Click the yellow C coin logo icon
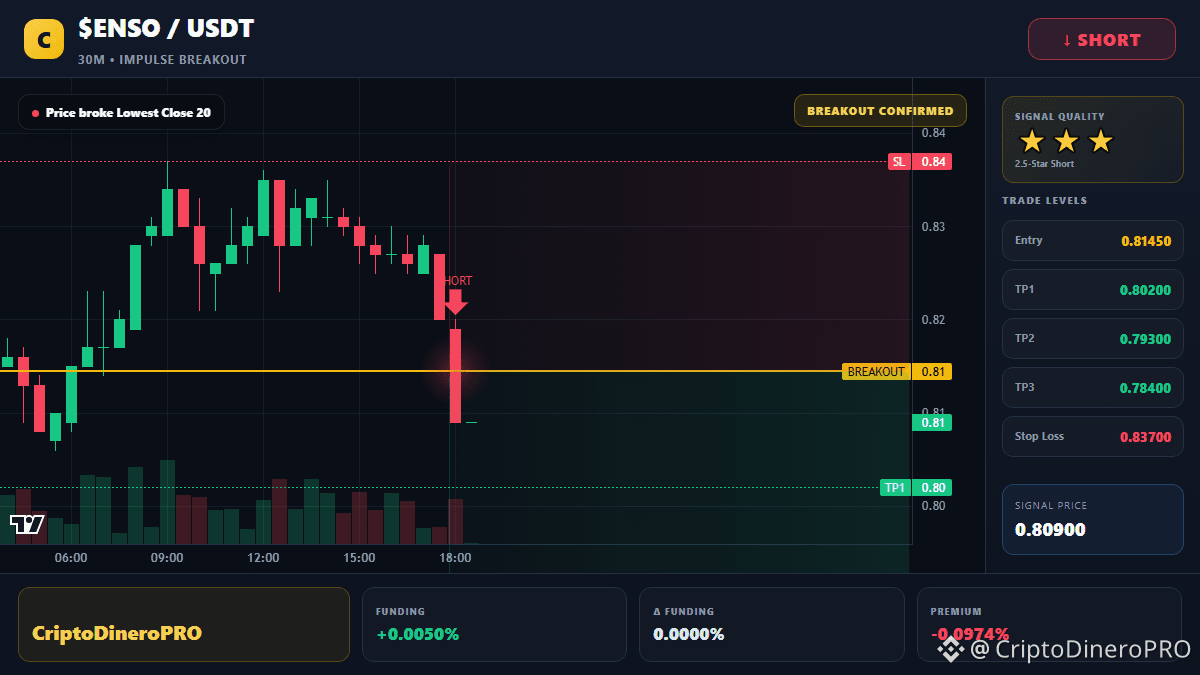Screen dimensions: 1200x675 [44, 39]
